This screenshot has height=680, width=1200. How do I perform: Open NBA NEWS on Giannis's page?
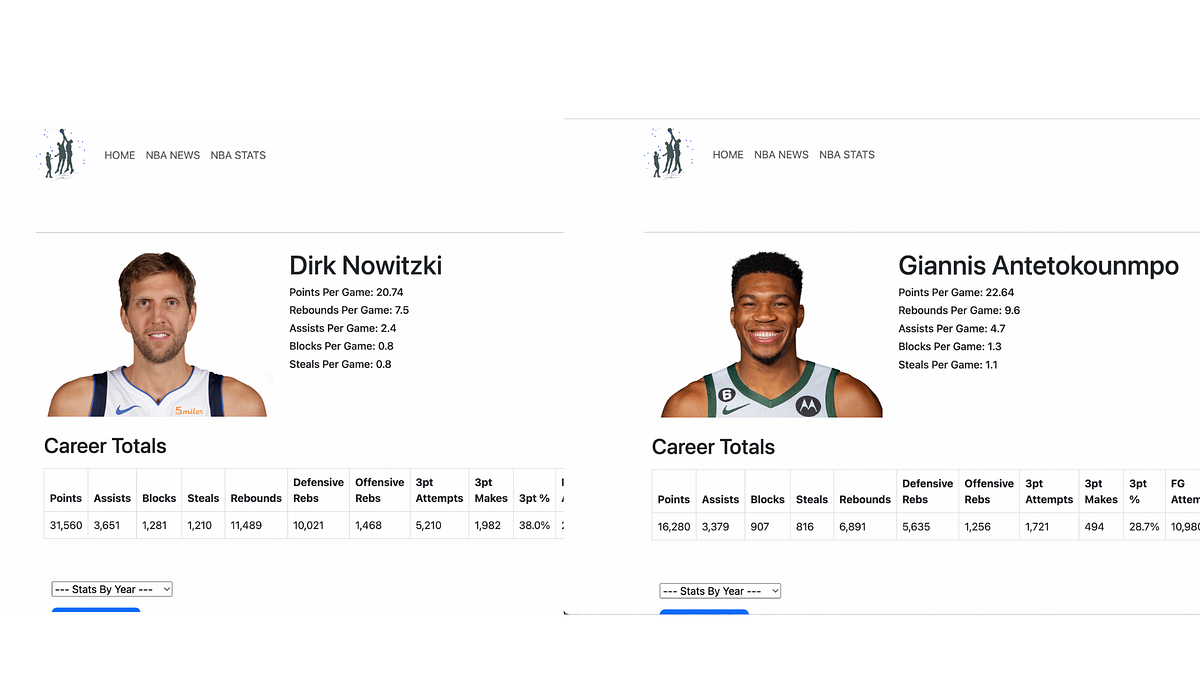tap(781, 155)
